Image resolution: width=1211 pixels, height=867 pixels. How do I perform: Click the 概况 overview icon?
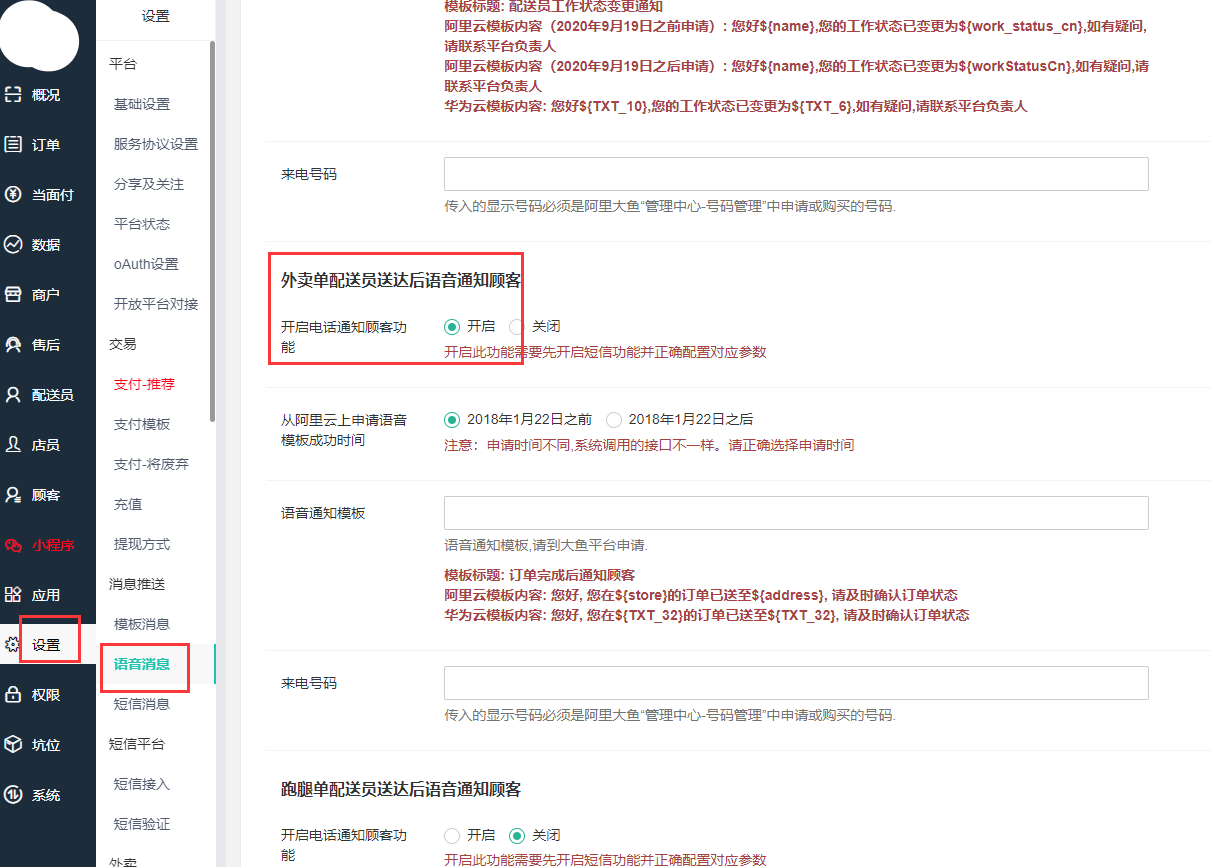pyautogui.click(x=13, y=95)
